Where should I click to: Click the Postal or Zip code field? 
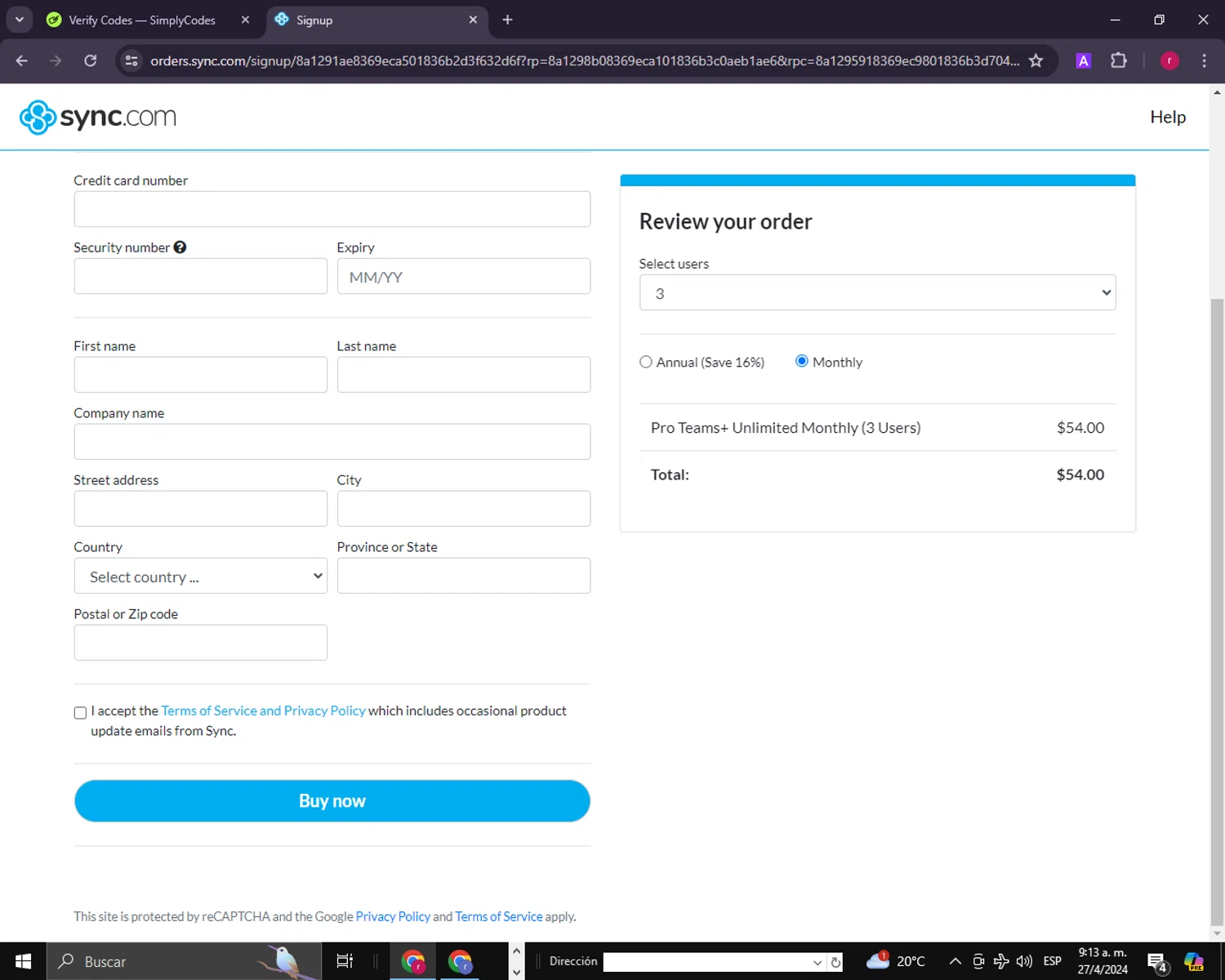click(x=201, y=643)
